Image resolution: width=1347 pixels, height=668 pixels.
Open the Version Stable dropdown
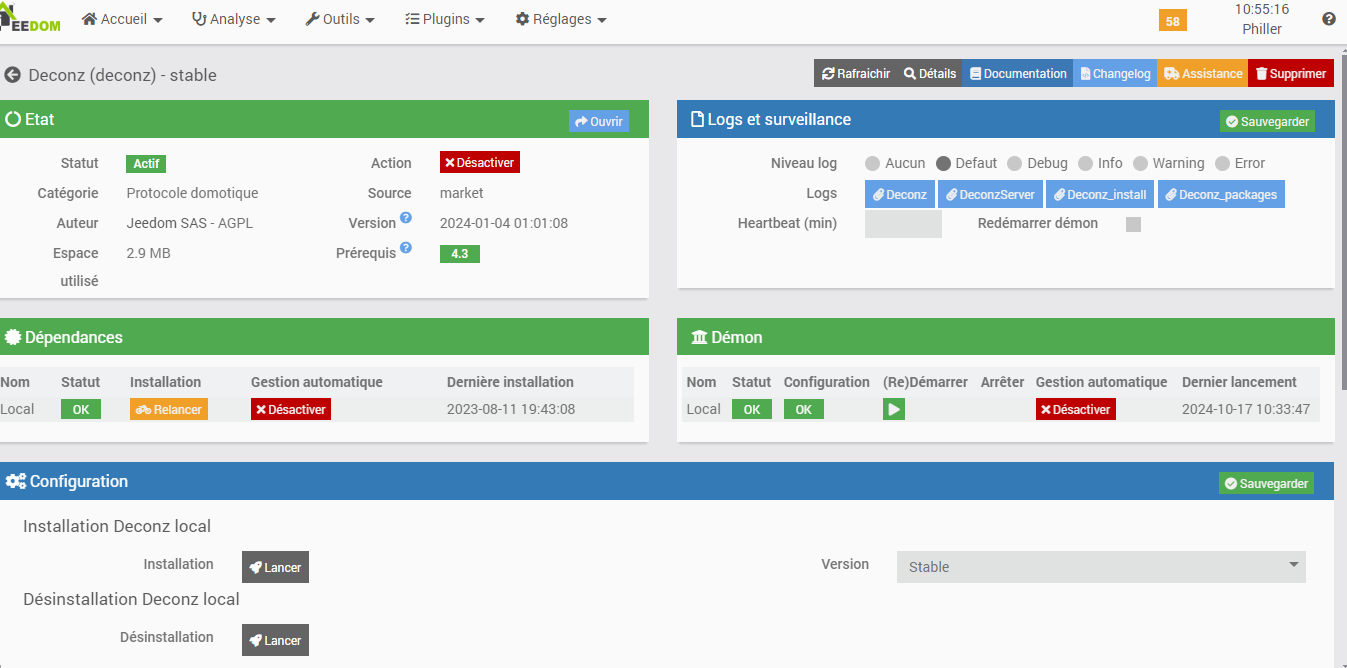click(x=1101, y=567)
